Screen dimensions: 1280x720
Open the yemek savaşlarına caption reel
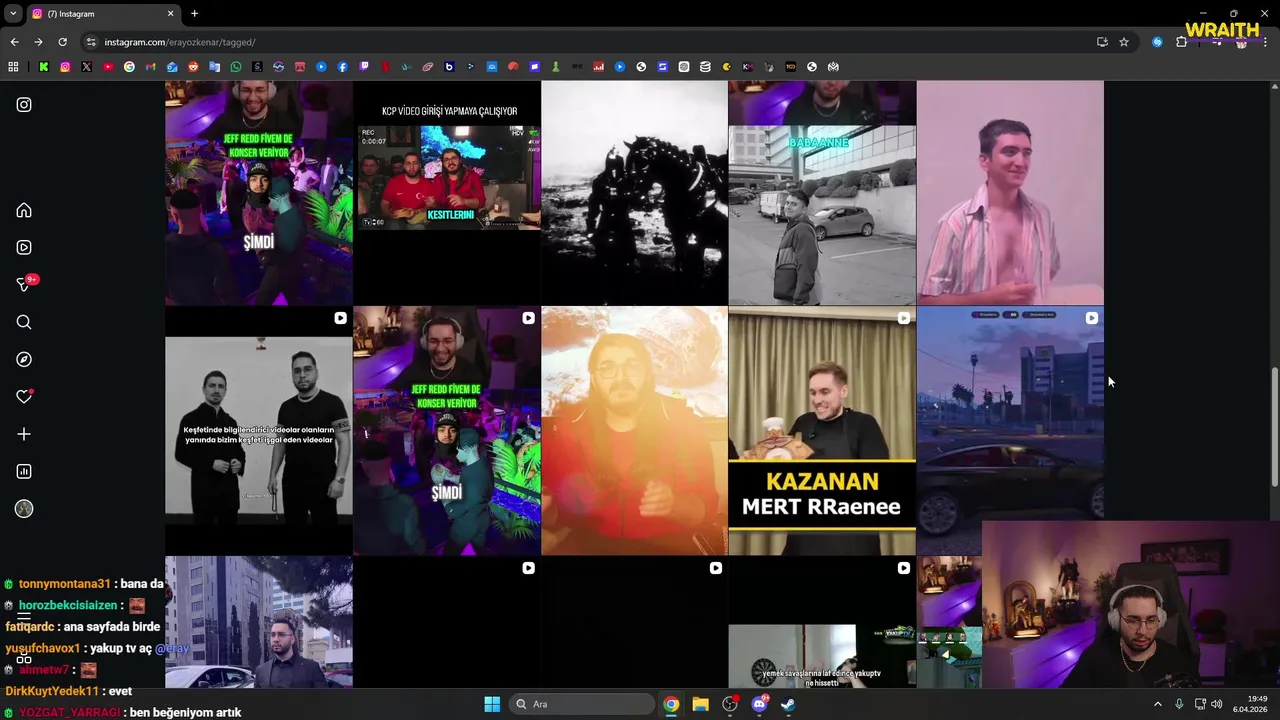822,622
